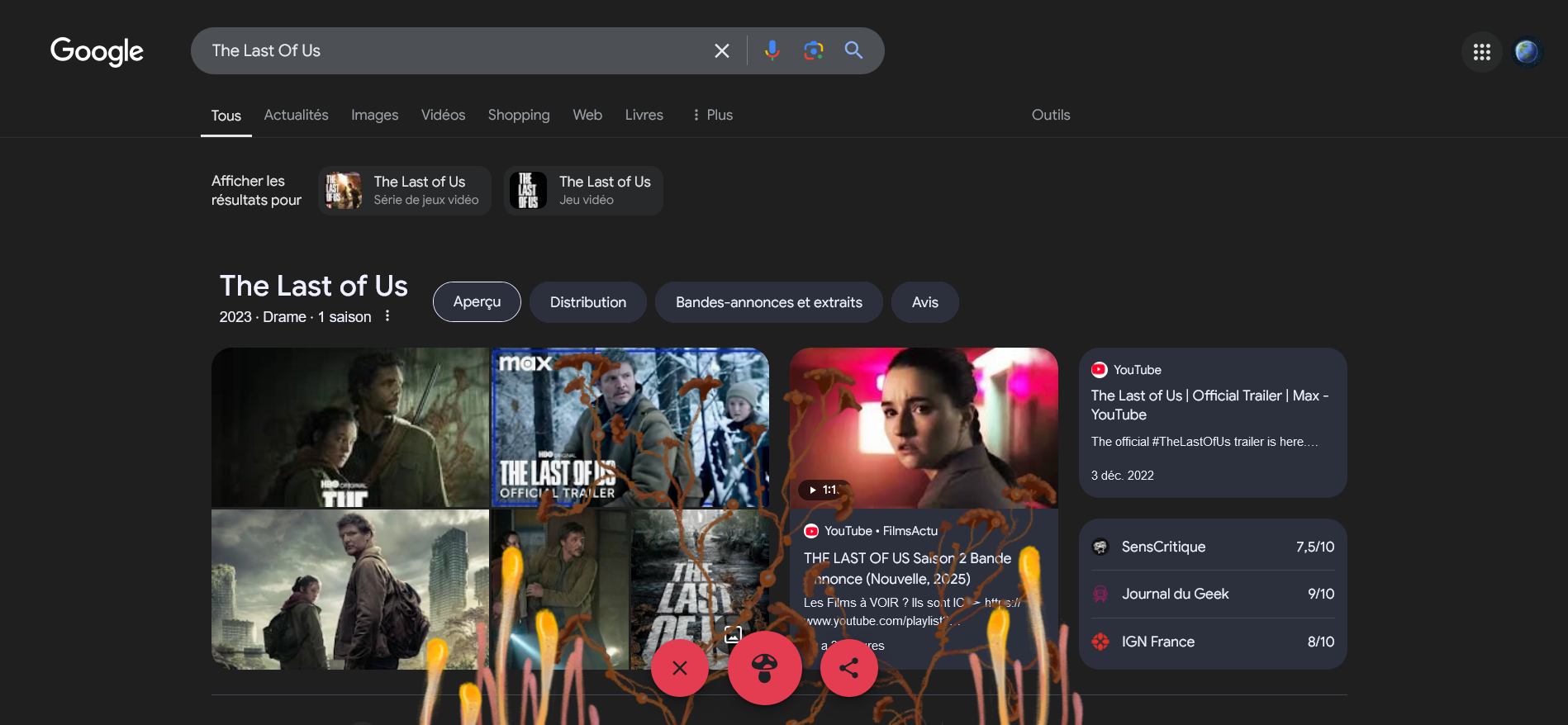Viewport: 1568px width, 725px height.
Task: Play the video using the 1:1 duration badge
Action: click(x=824, y=490)
